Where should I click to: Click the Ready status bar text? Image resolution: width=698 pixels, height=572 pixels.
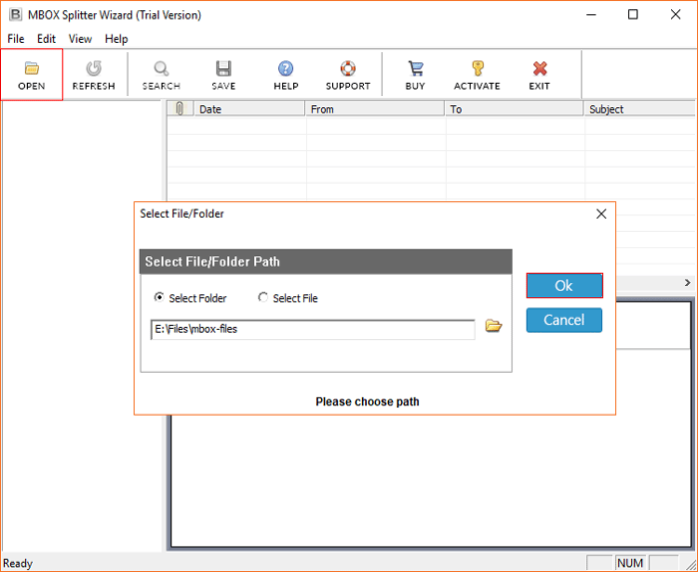pos(18,563)
